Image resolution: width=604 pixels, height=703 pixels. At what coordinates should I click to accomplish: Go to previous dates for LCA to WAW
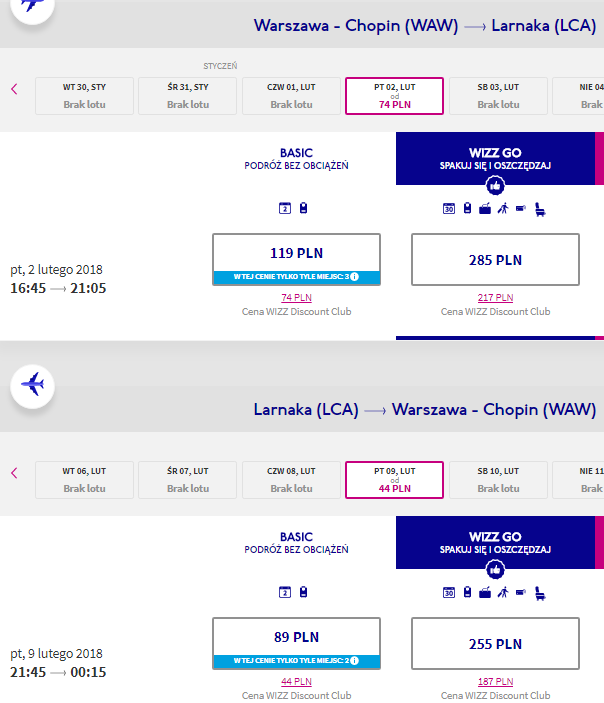pyautogui.click(x=14, y=473)
